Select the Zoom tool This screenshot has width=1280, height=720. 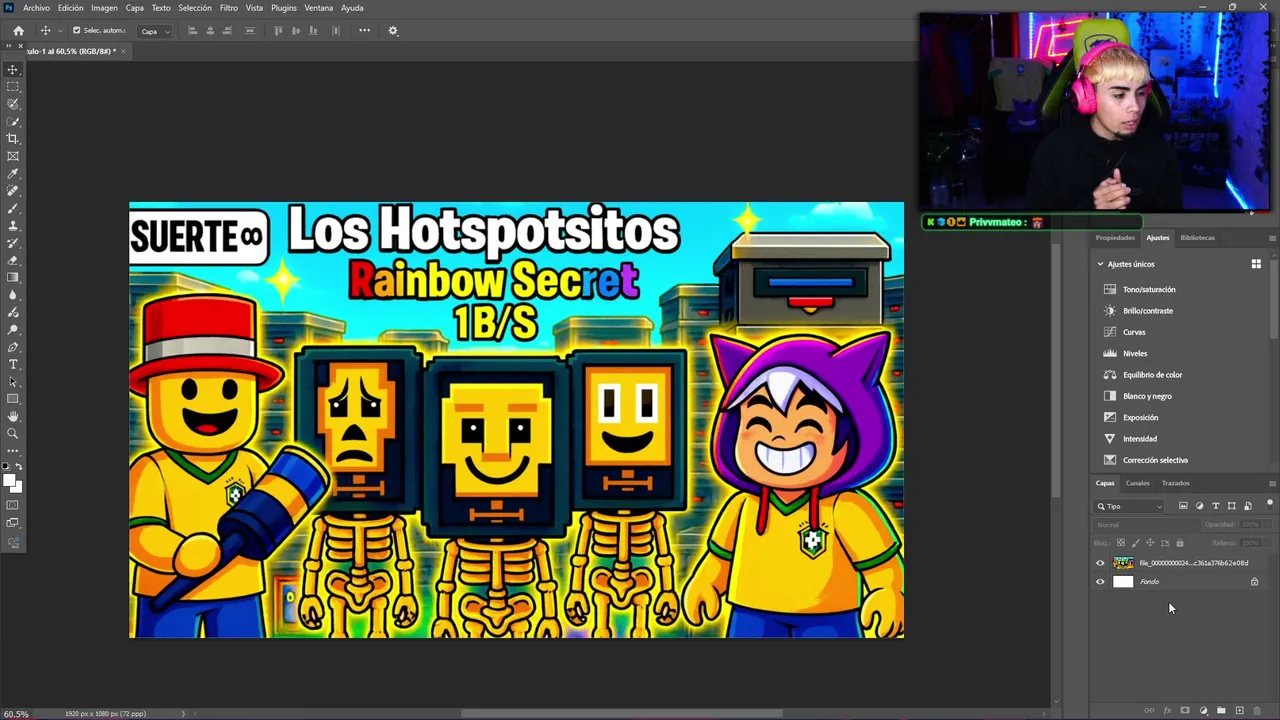13,434
